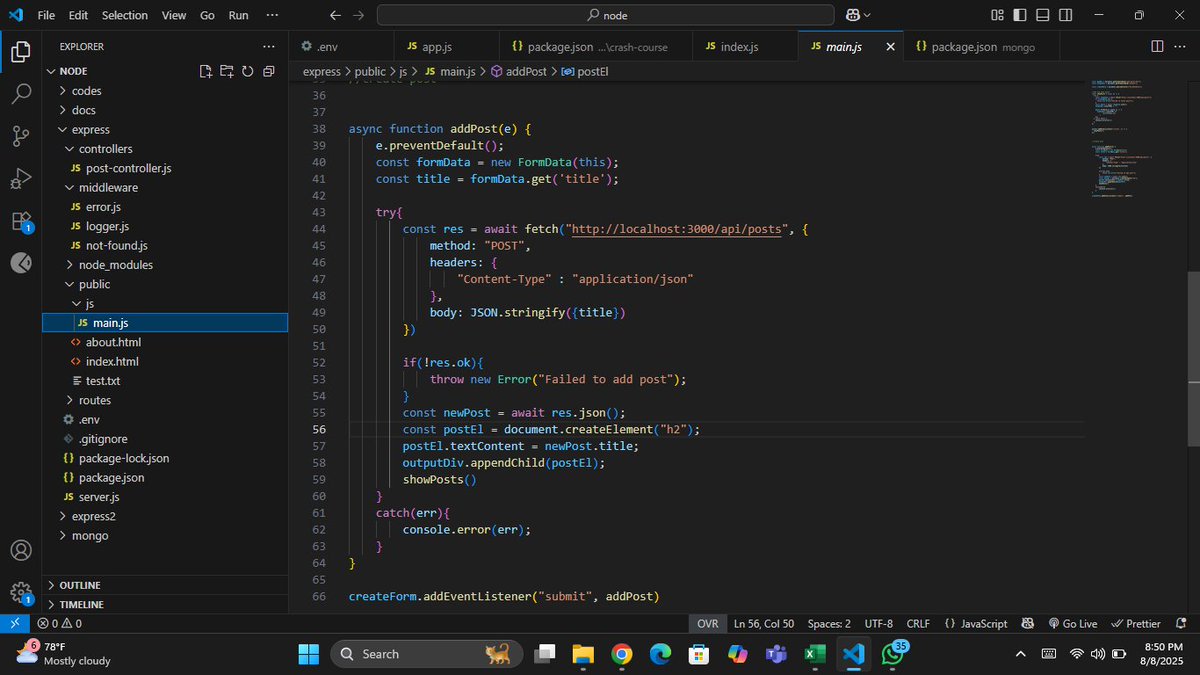This screenshot has height=675, width=1200.
Task: Open the Windows Start menu
Action: [308, 654]
